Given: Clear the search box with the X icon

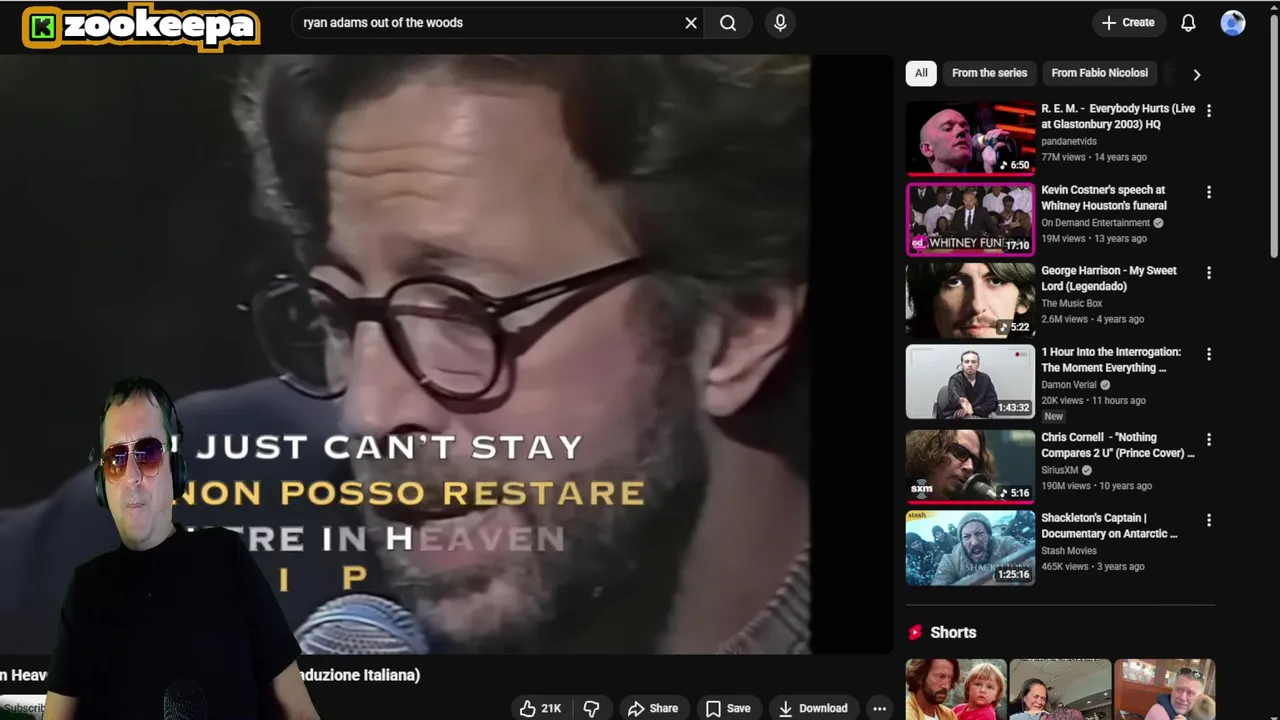Looking at the screenshot, I should (x=691, y=23).
